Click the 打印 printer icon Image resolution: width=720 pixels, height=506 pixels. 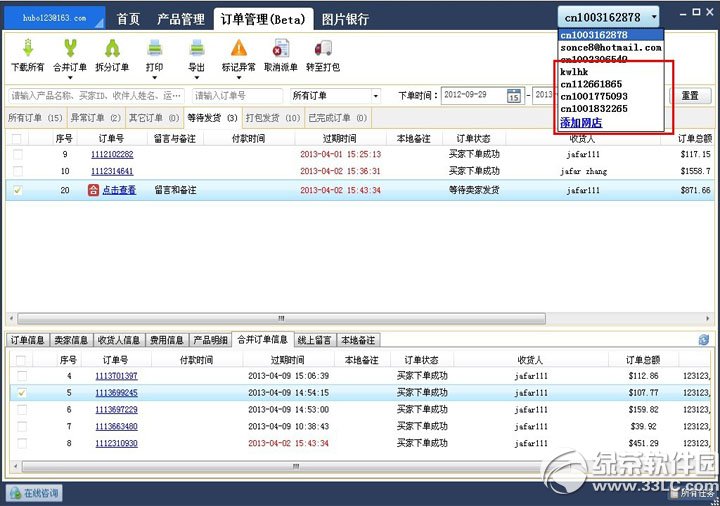pyautogui.click(x=155, y=48)
